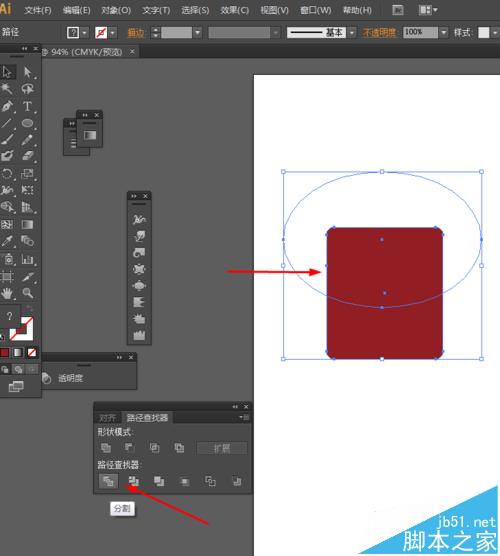Click the Crop pathfinder icon
Screen dimensions: 500x556
tap(185, 481)
